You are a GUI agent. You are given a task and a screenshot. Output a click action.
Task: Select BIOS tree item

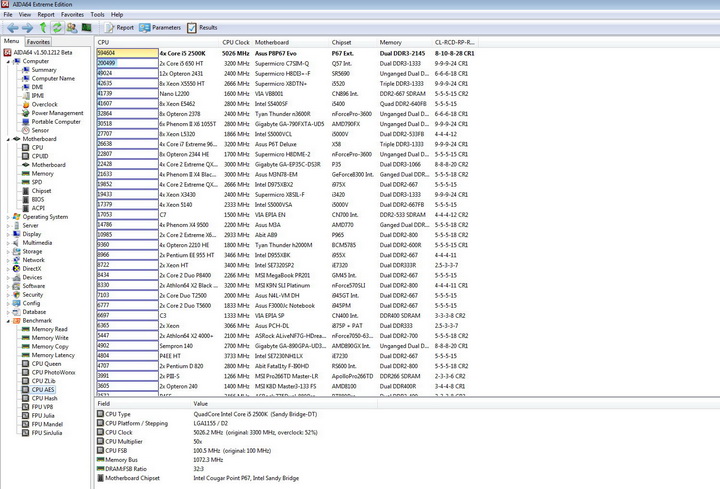tap(38, 199)
